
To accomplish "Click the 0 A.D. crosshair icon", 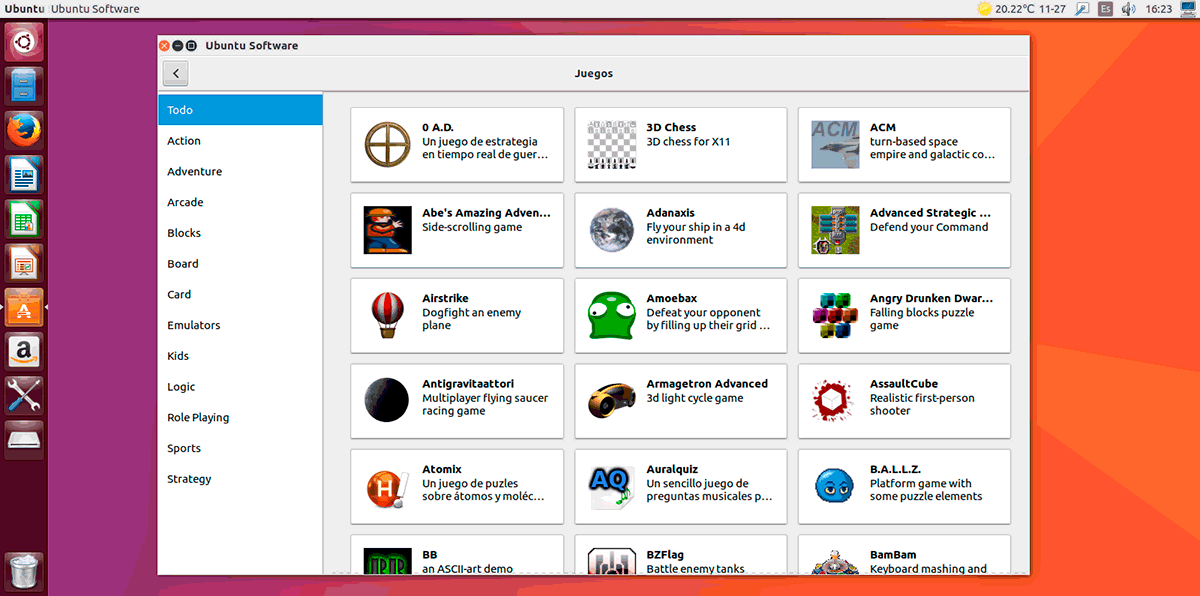I will click(x=387, y=146).
